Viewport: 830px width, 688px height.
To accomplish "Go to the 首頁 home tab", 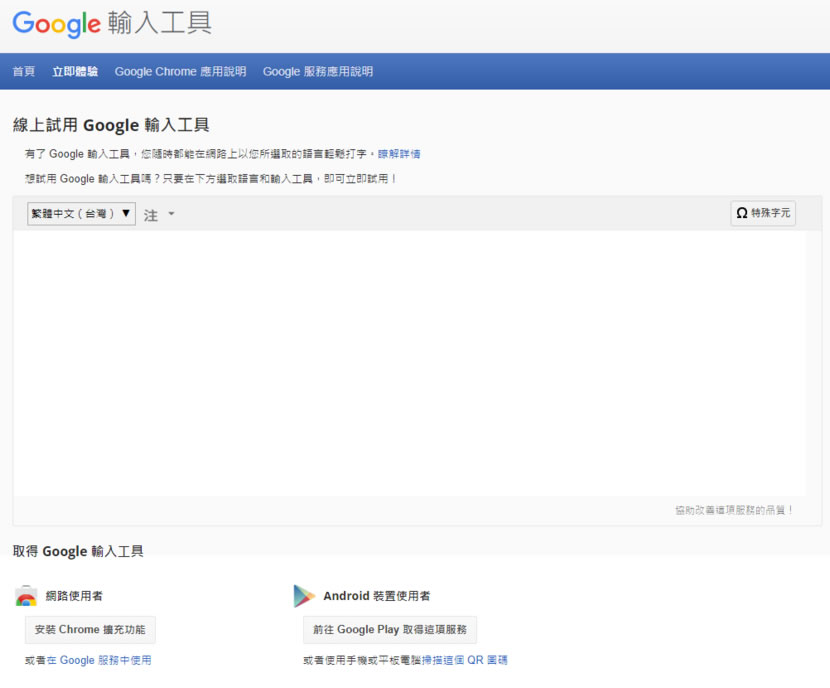I will 24,71.
